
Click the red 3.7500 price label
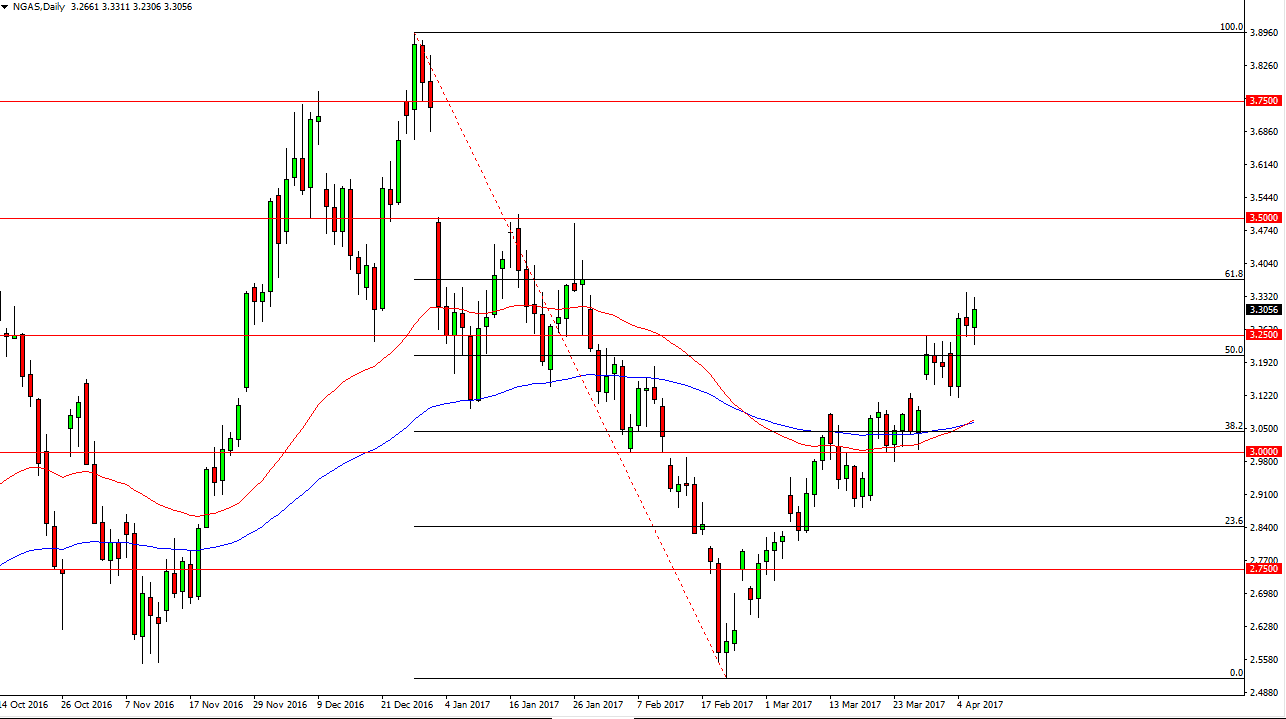pos(1264,101)
